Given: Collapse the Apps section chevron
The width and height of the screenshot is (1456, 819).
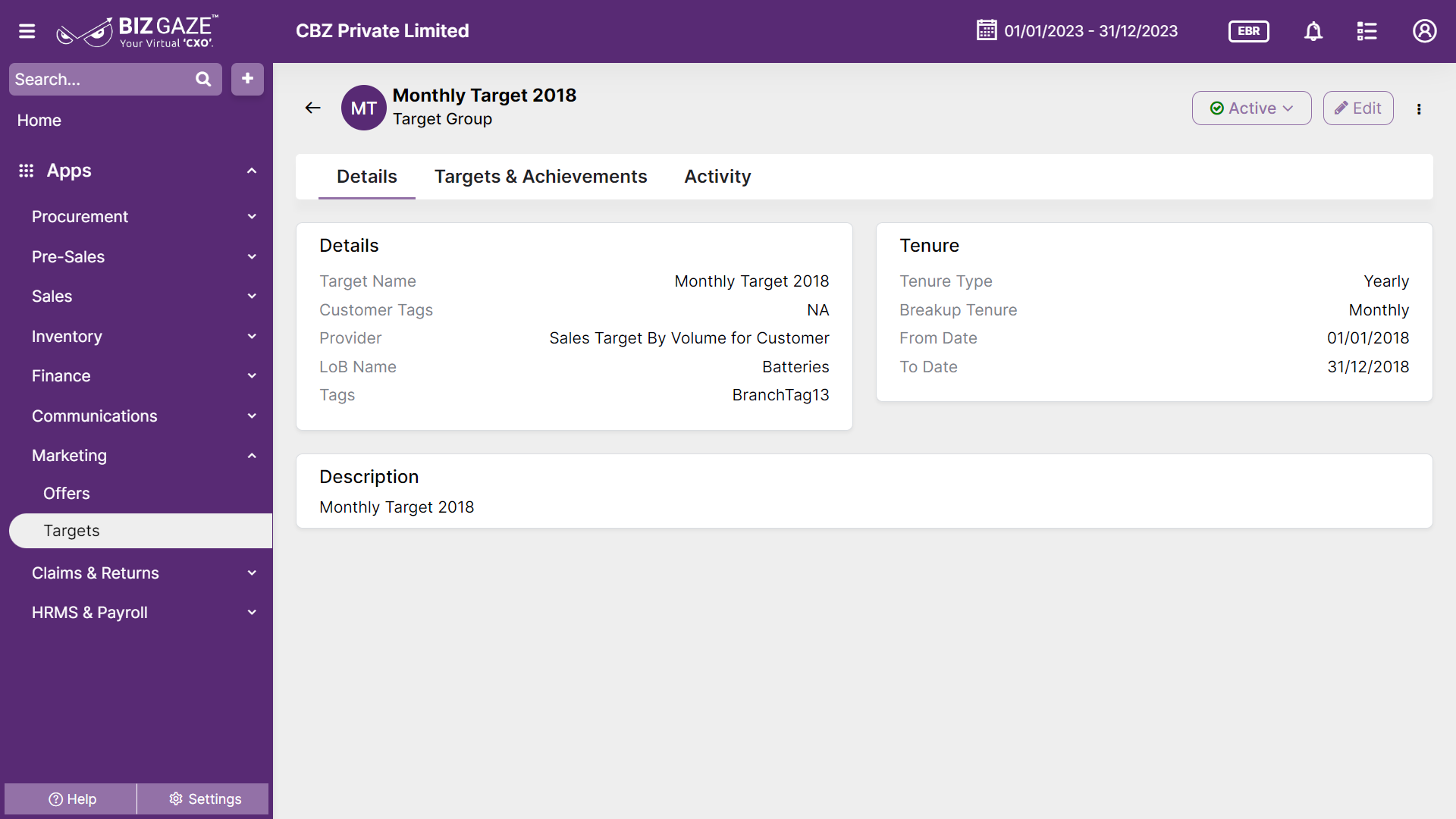Looking at the screenshot, I should pyautogui.click(x=252, y=171).
